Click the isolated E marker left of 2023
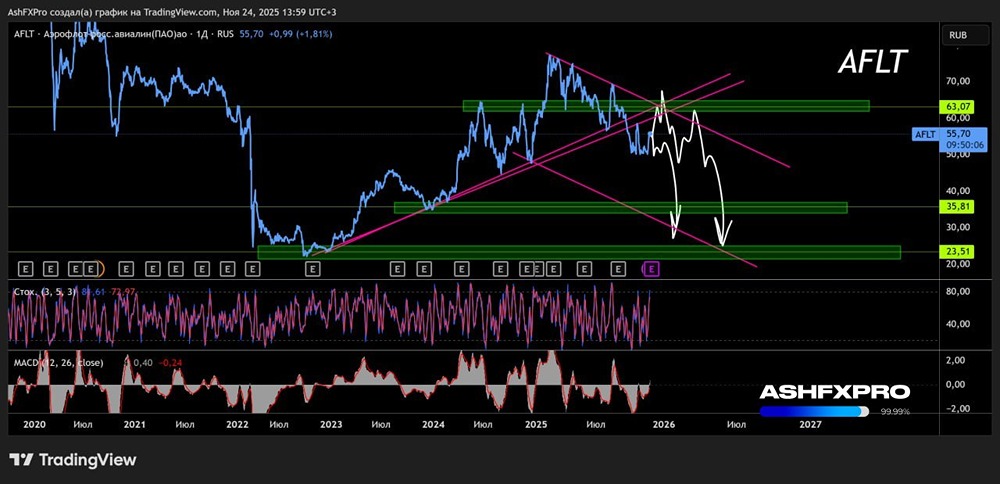This screenshot has height=484, width=1000. tap(312, 270)
